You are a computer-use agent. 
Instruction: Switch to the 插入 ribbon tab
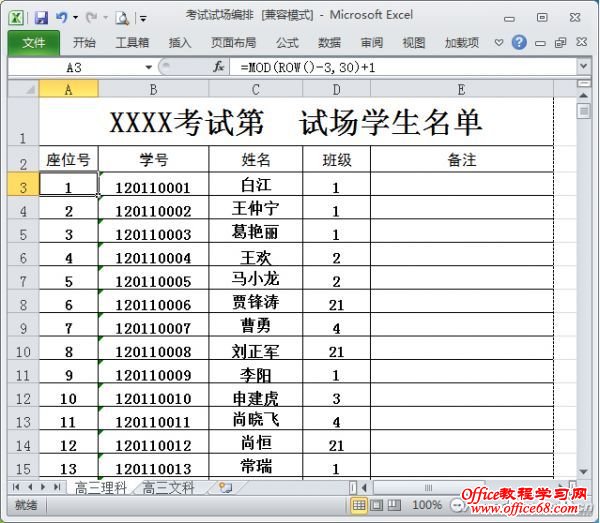coord(180,42)
